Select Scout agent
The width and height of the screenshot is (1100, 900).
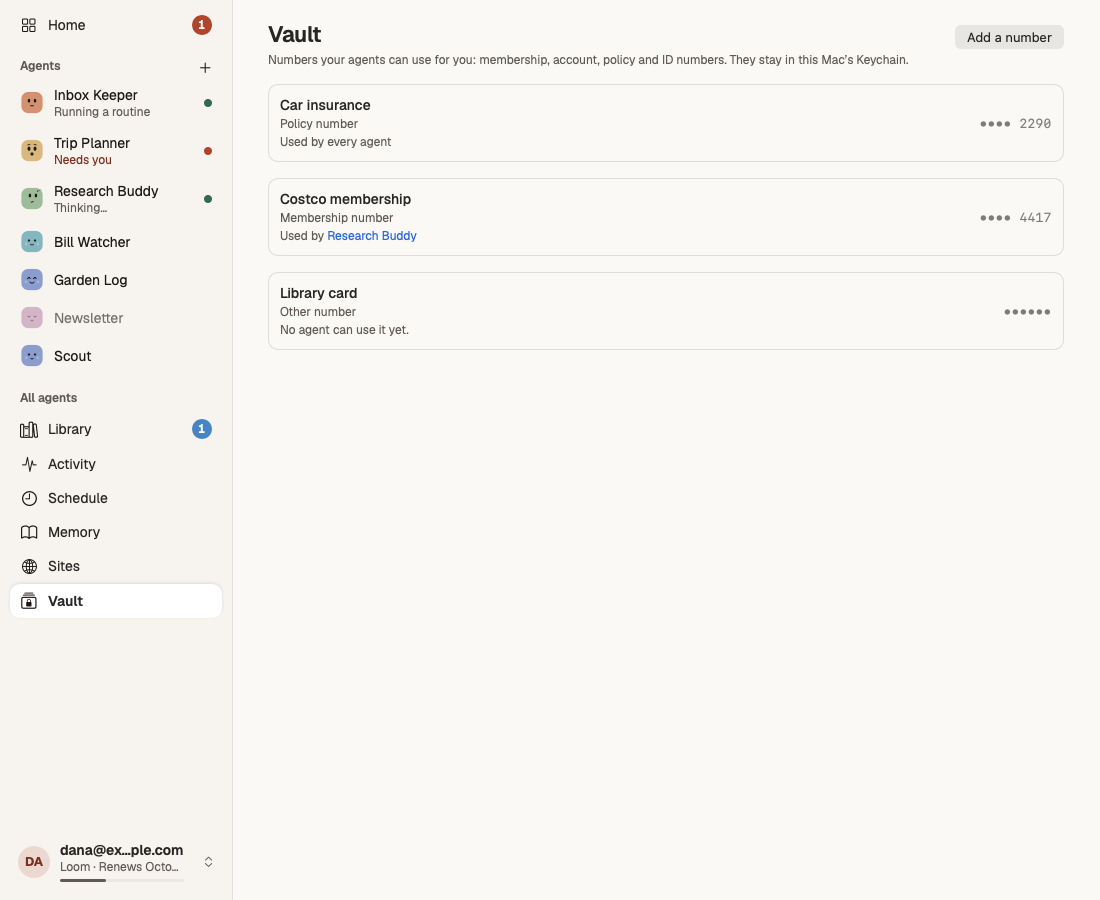pyautogui.click(x=116, y=356)
